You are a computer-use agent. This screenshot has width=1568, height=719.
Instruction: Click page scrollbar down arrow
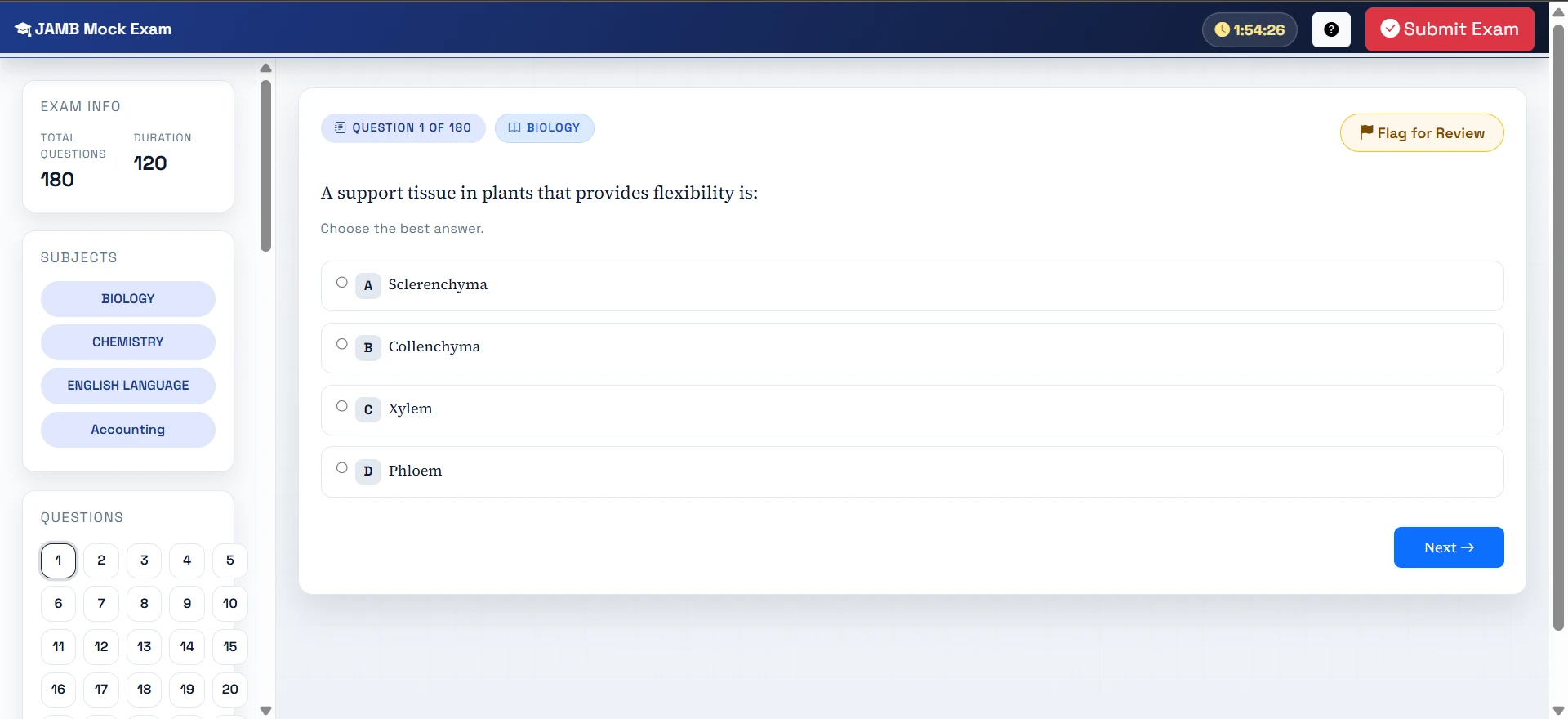1558,711
